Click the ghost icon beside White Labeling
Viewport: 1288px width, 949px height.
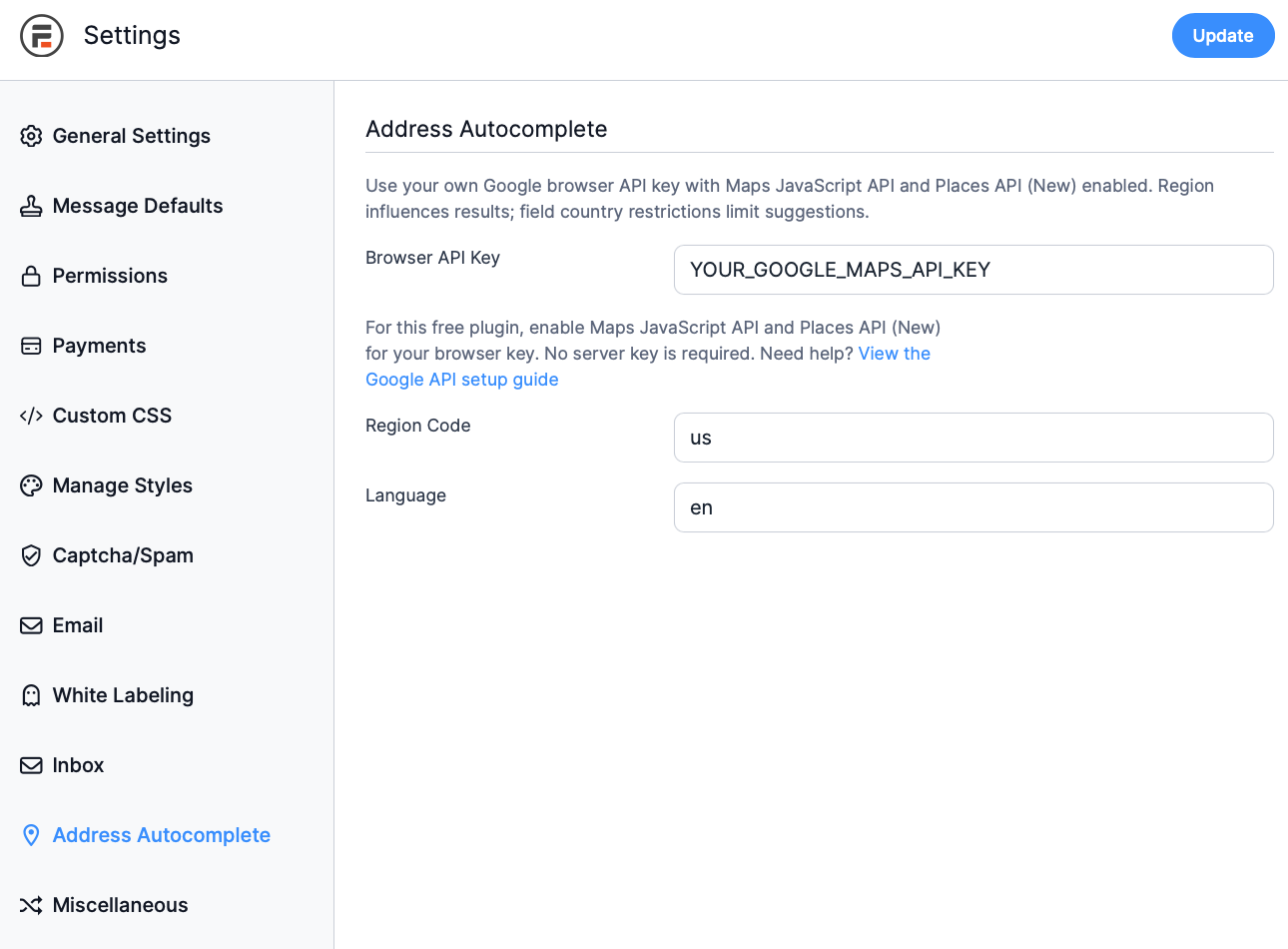(x=31, y=695)
